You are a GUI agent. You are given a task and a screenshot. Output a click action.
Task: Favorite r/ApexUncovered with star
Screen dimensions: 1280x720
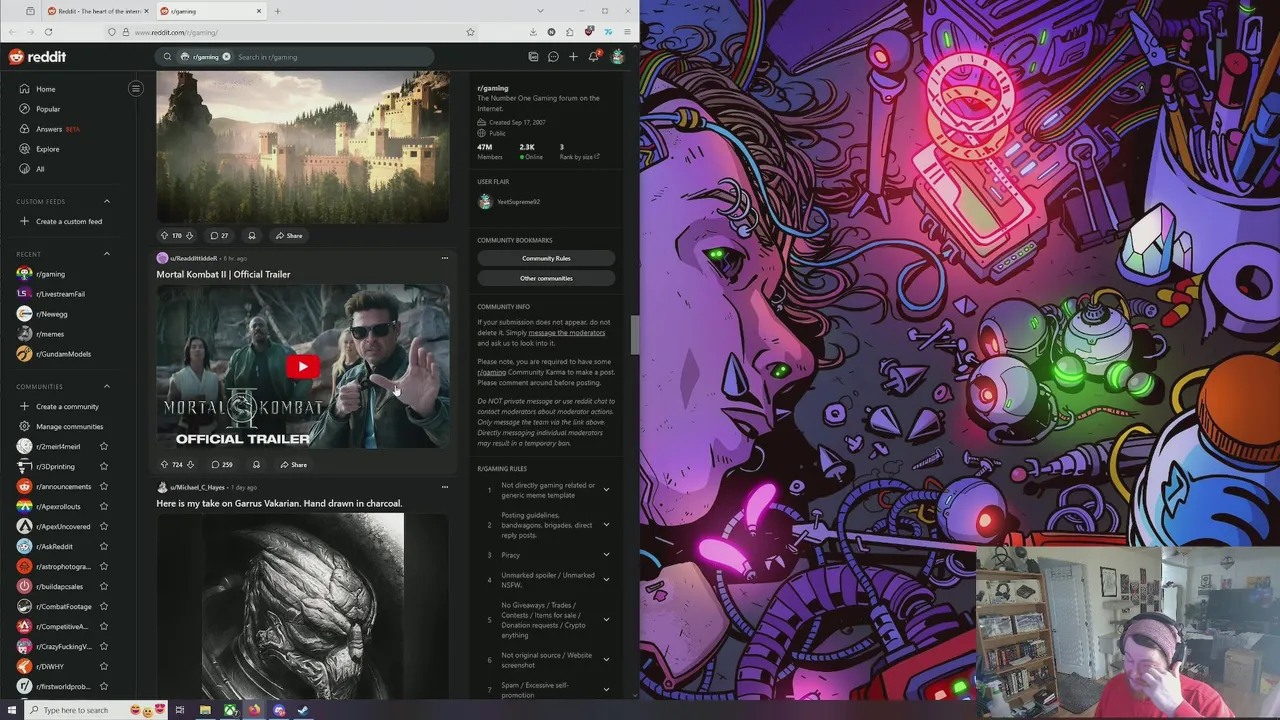104,527
